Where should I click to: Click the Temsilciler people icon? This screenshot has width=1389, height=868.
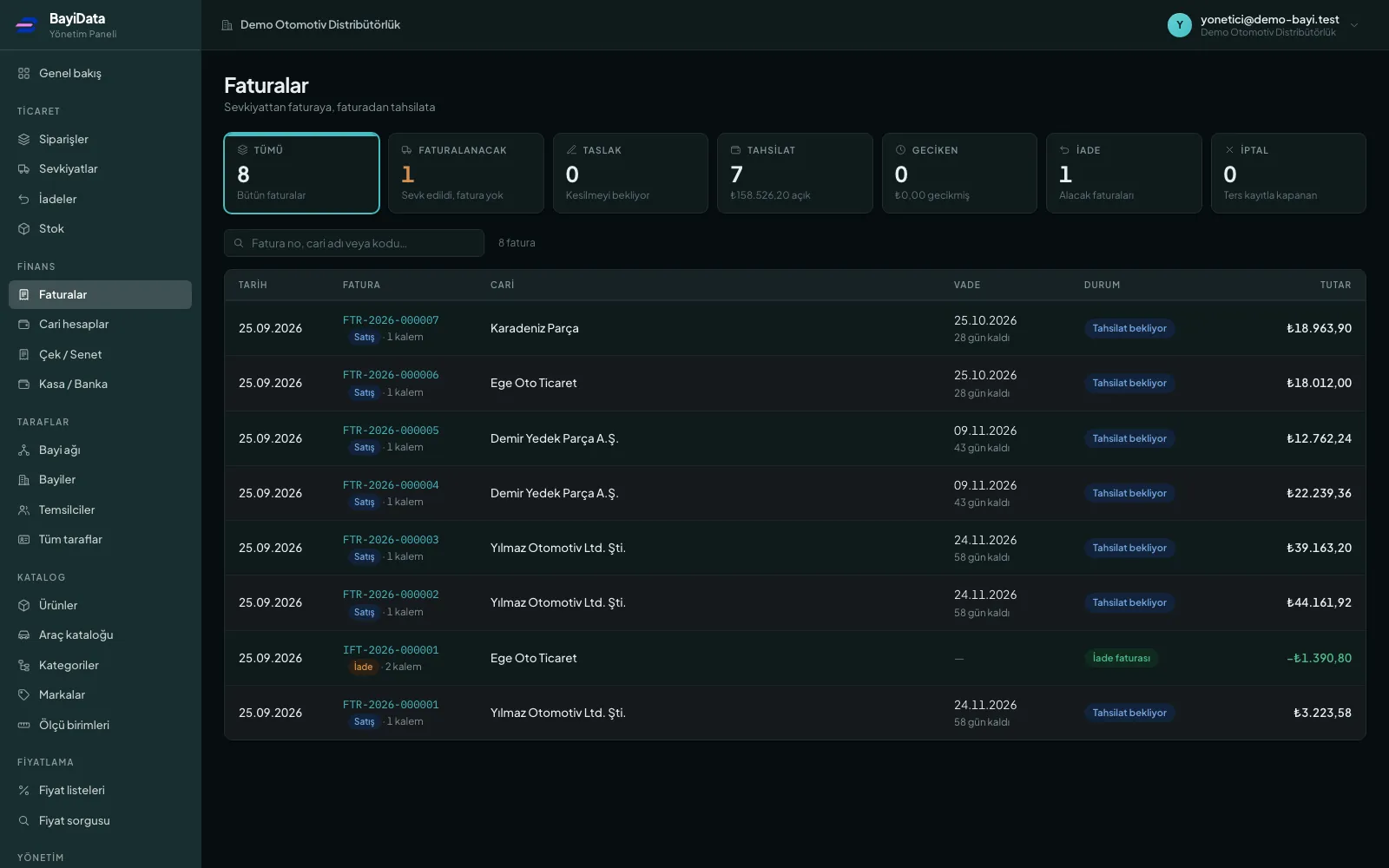tap(24, 510)
